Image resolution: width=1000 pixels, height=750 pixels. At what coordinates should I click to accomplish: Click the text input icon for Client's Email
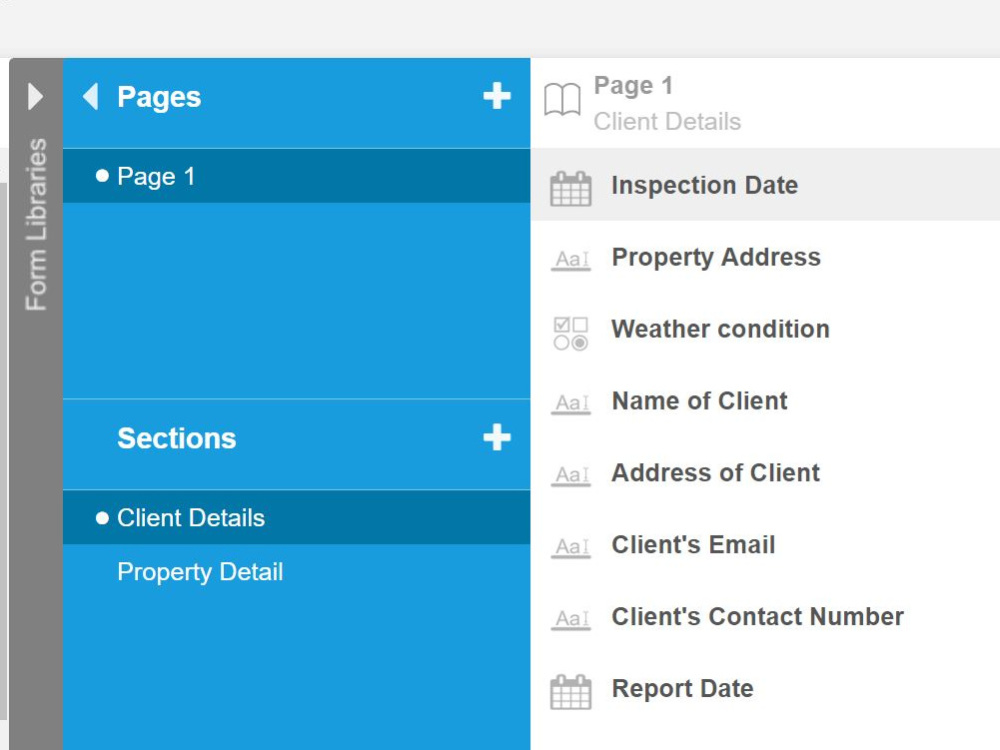570,546
